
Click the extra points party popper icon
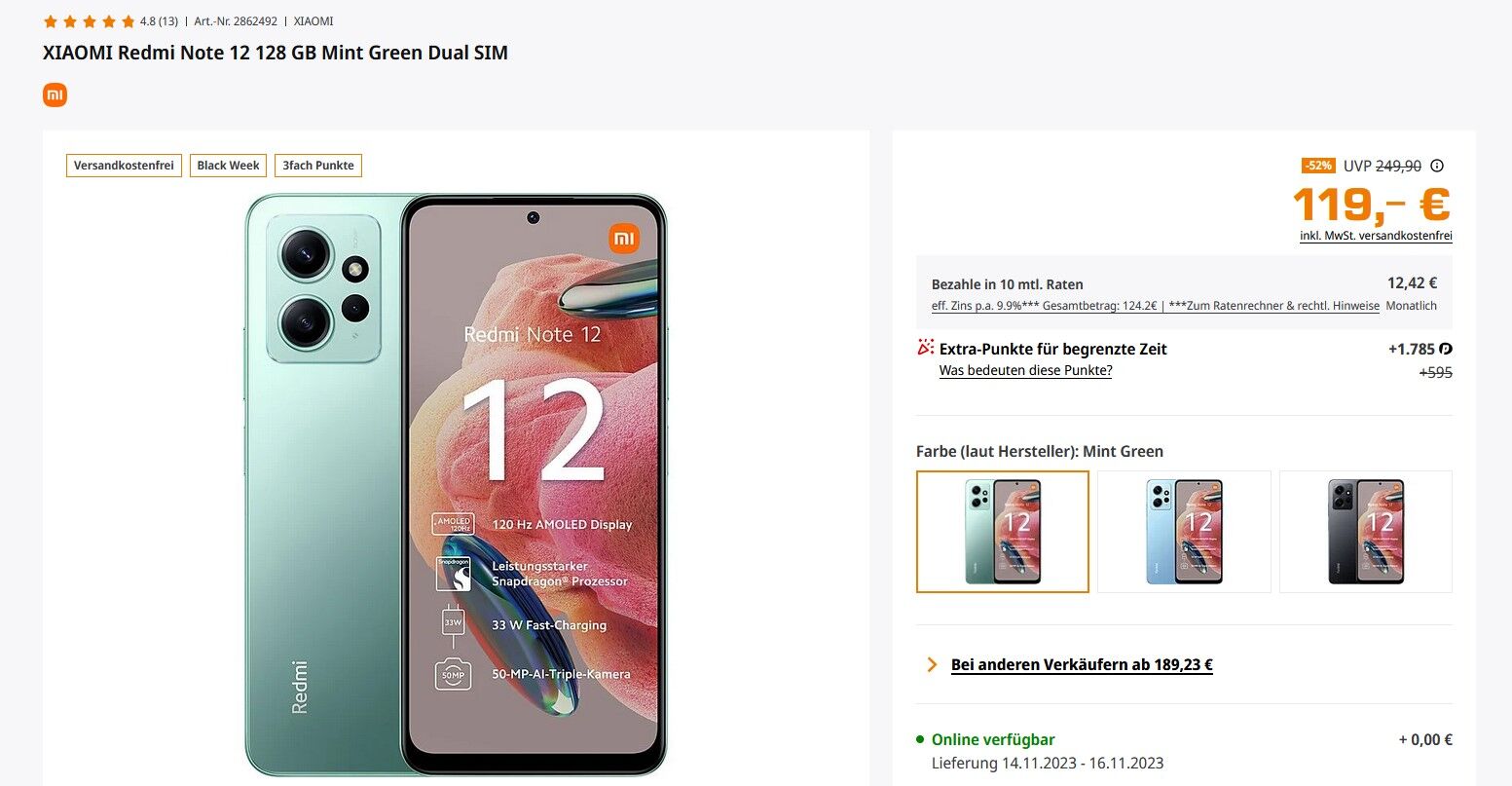pyautogui.click(x=925, y=348)
